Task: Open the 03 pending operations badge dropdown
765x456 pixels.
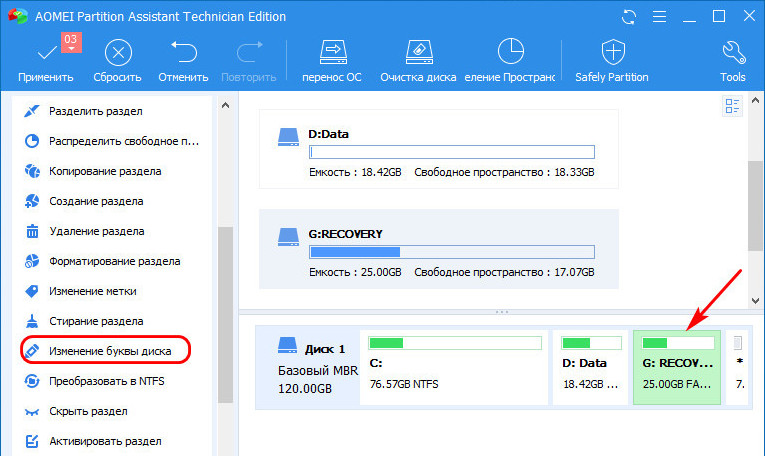Action: click(x=71, y=42)
